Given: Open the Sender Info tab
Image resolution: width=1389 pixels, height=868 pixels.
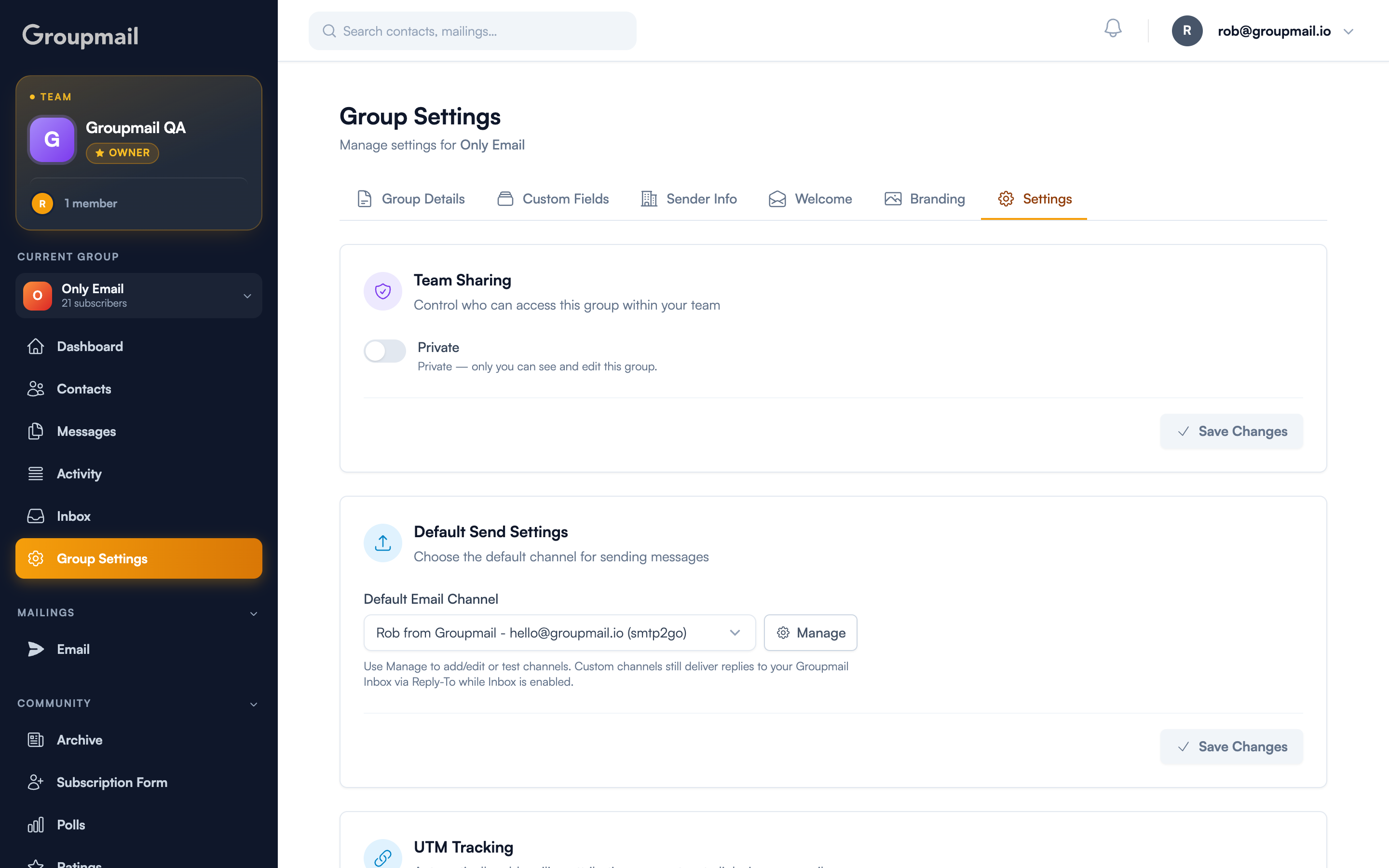Looking at the screenshot, I should [689, 199].
